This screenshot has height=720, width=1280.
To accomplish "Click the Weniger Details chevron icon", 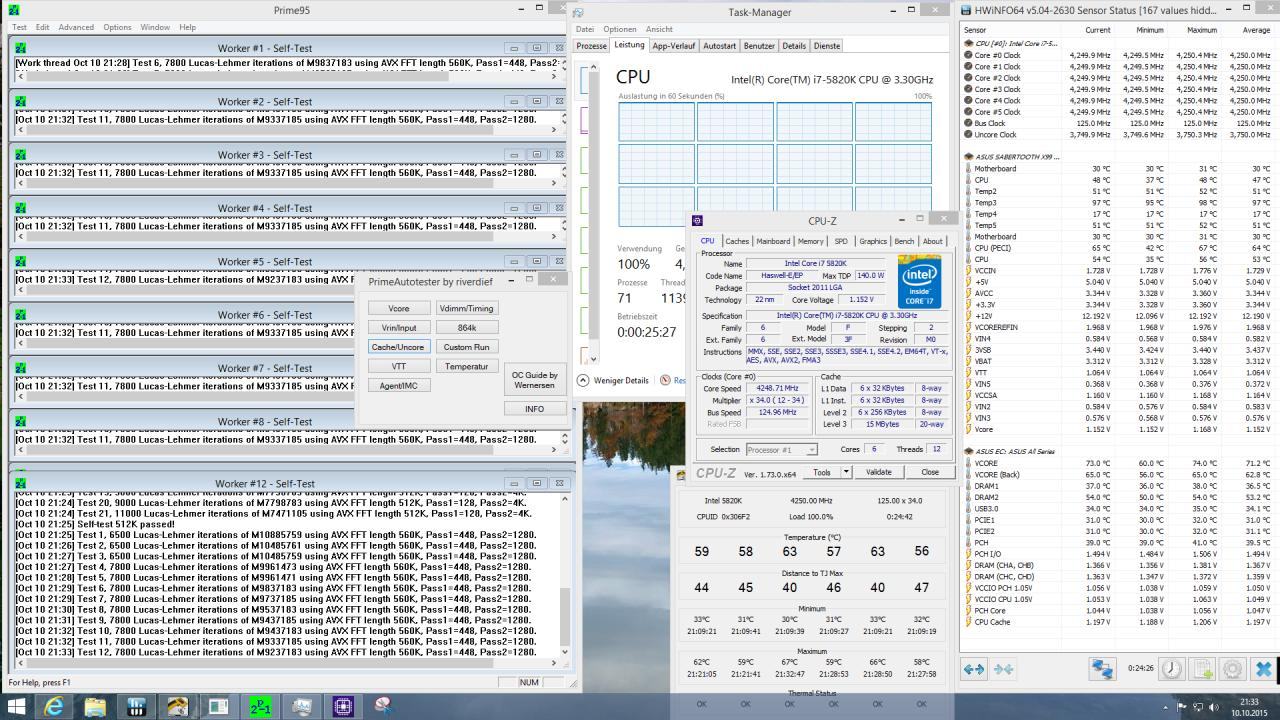I will [585, 380].
